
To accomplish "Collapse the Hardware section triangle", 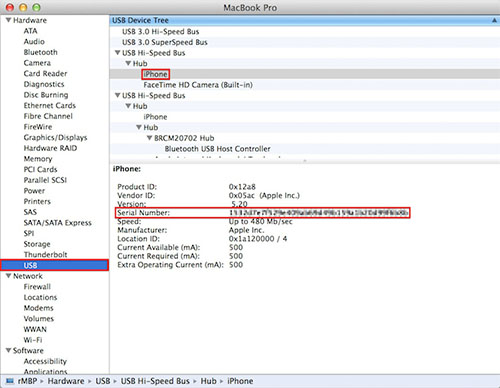I will 9,20.
